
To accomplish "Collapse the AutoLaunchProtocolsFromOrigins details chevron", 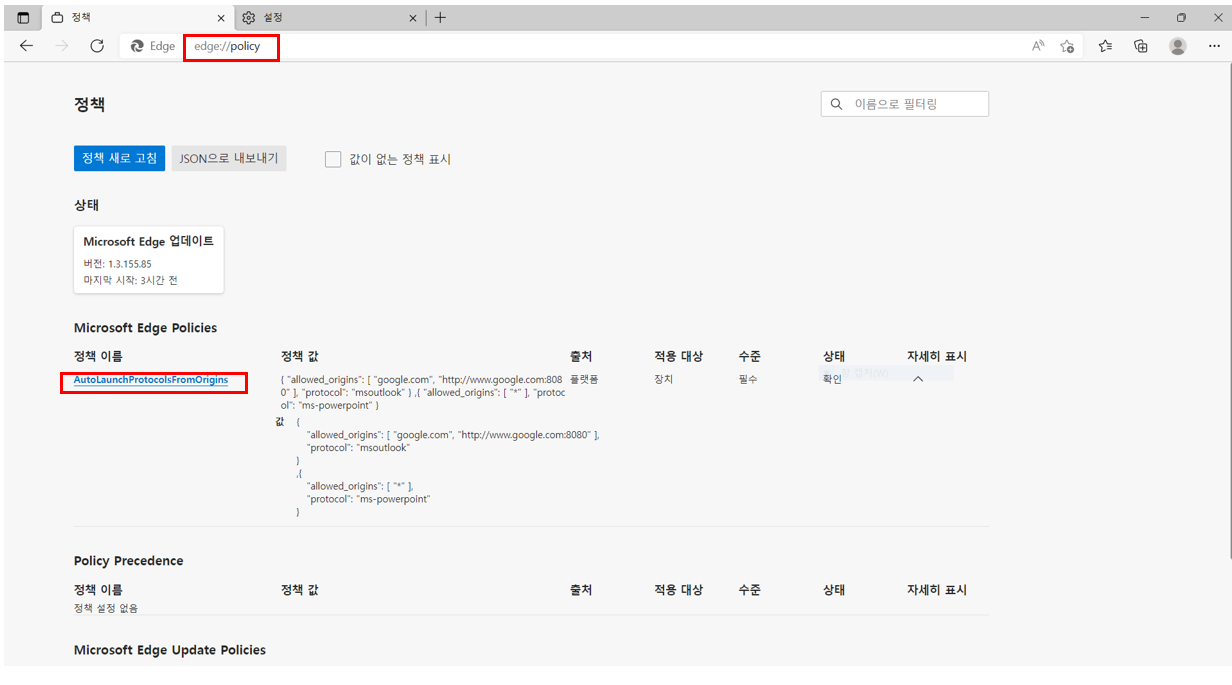I will click(x=918, y=379).
